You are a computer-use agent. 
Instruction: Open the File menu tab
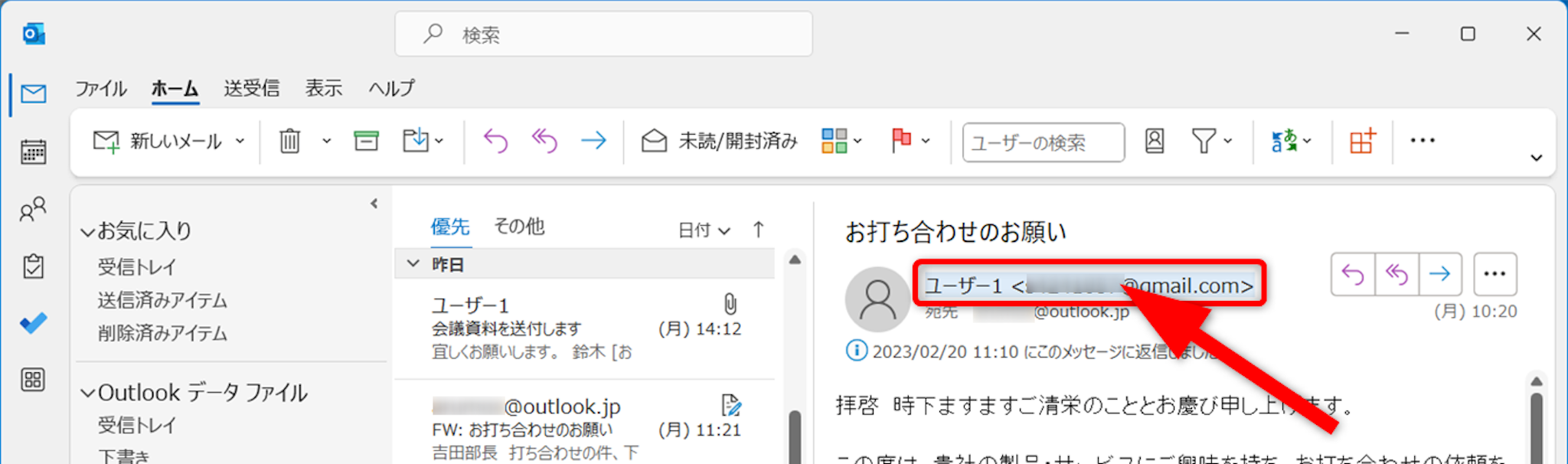(x=100, y=89)
